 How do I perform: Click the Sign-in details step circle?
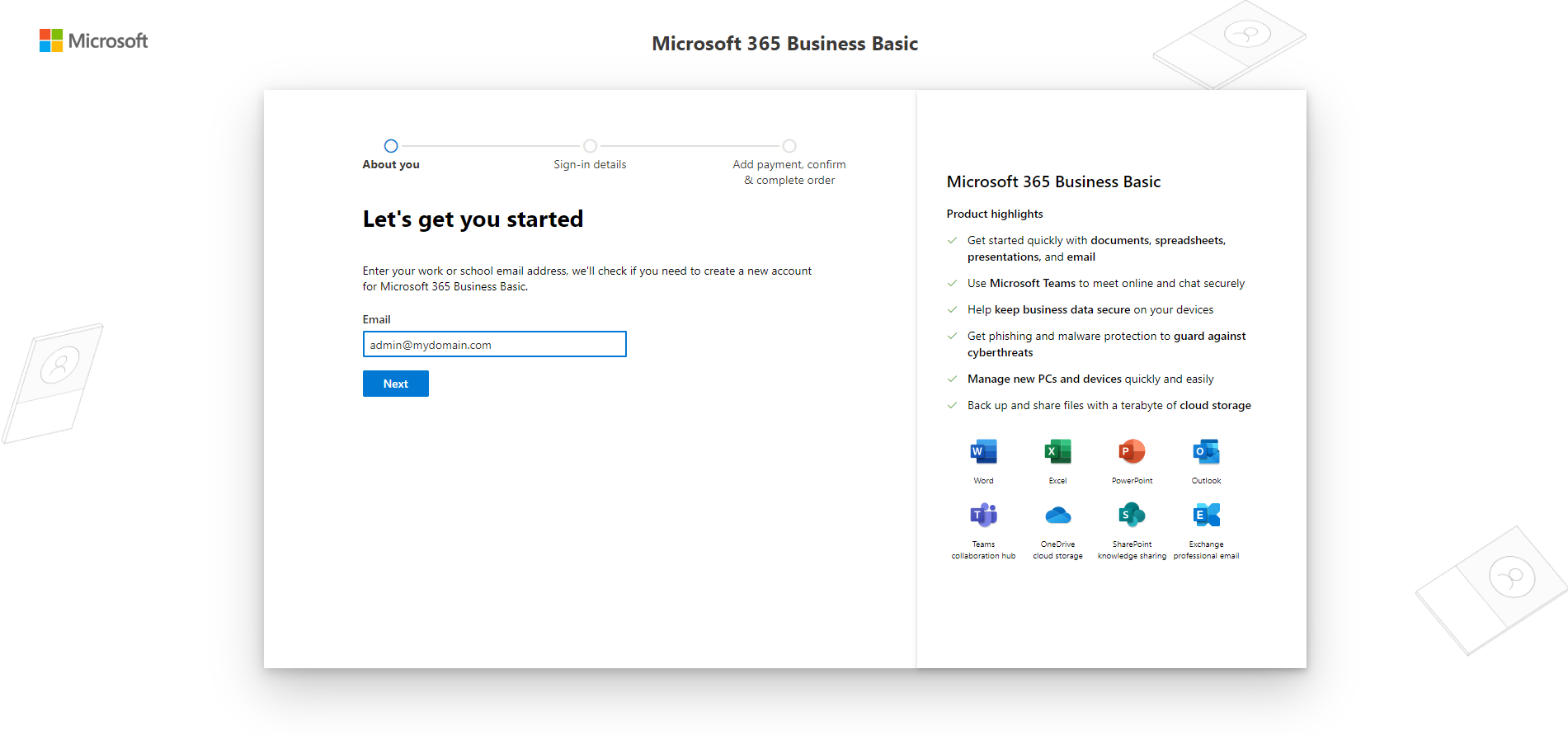(590, 146)
